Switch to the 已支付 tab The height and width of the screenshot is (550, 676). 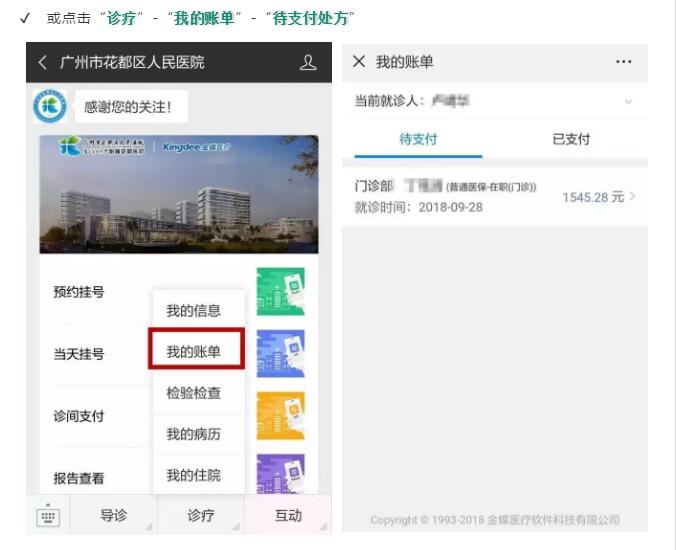[571, 139]
